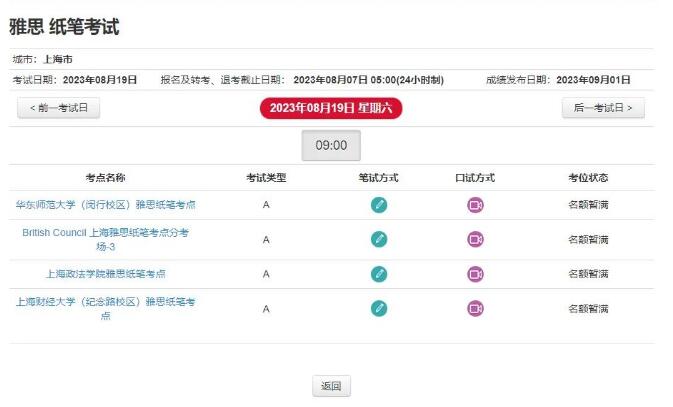This screenshot has width=673, height=407.
Task: Click exam type A in British Council row
Action: (266, 240)
